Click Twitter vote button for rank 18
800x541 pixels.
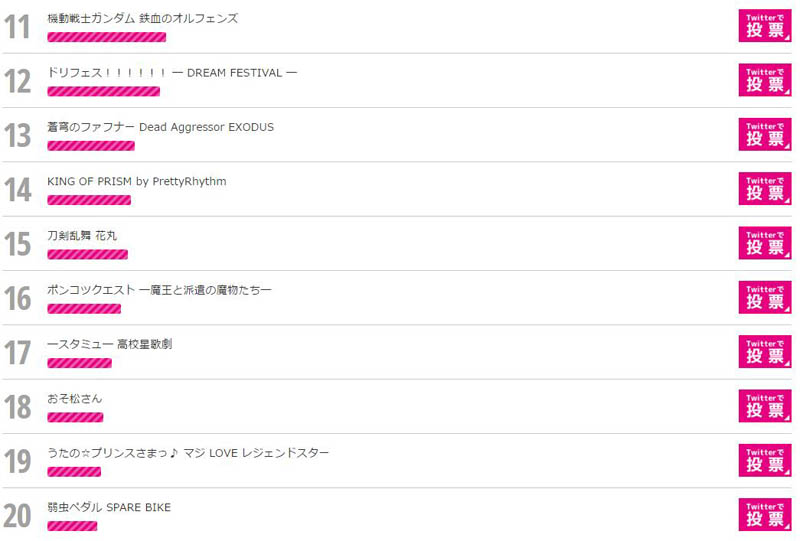click(x=765, y=406)
